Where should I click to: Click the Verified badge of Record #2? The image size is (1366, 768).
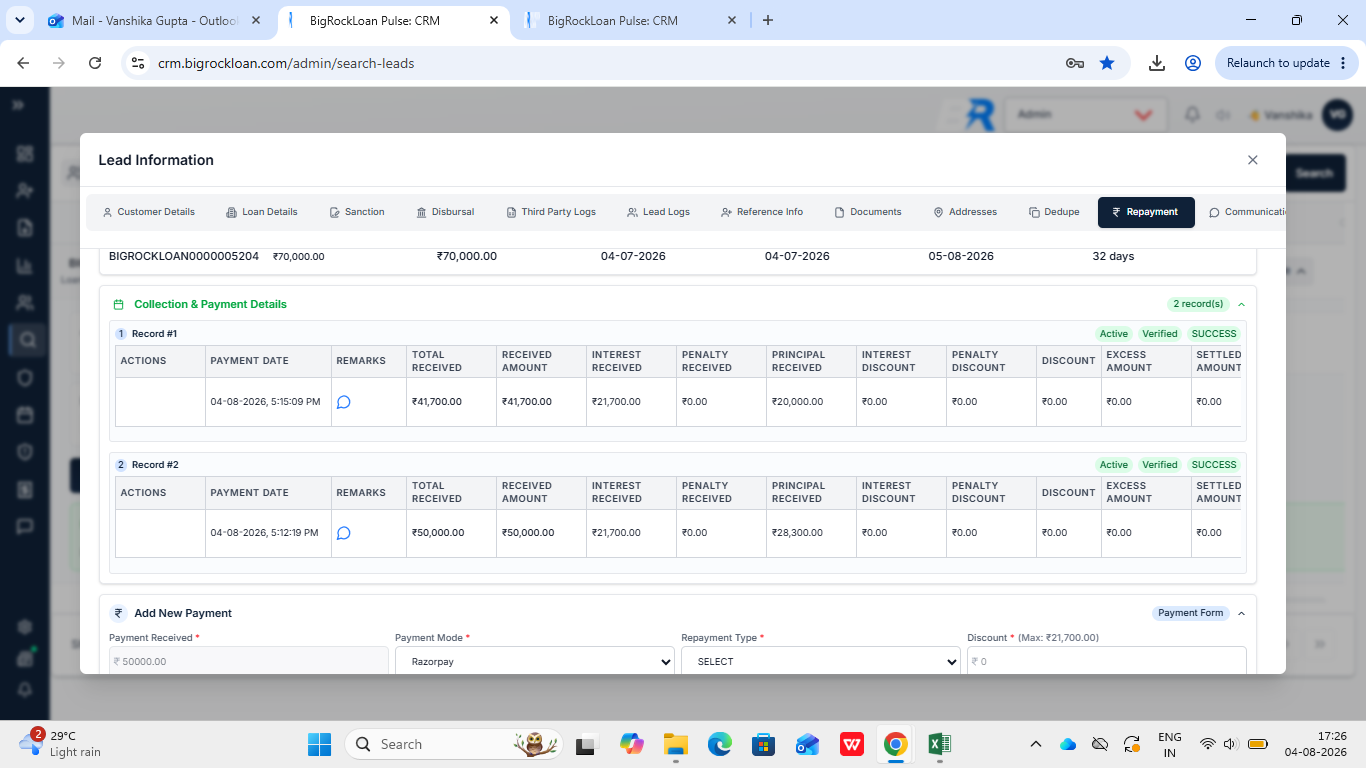click(1160, 465)
